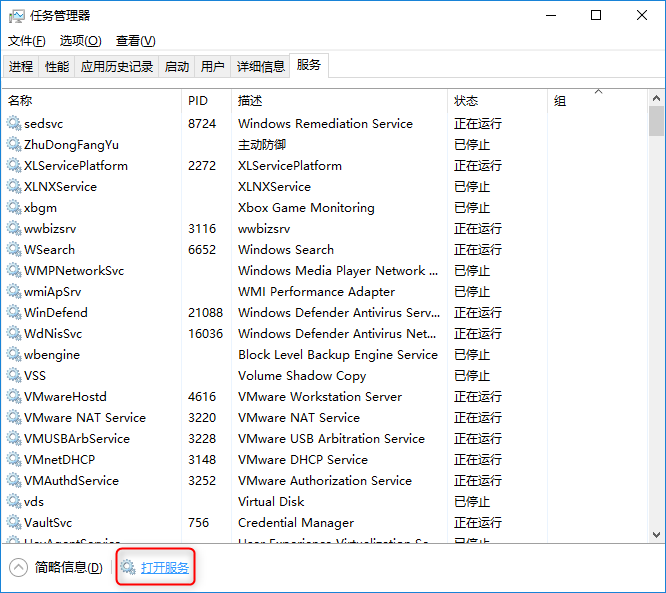The height and width of the screenshot is (593, 666).
Task: Go to the 用户 tab
Action: point(212,66)
